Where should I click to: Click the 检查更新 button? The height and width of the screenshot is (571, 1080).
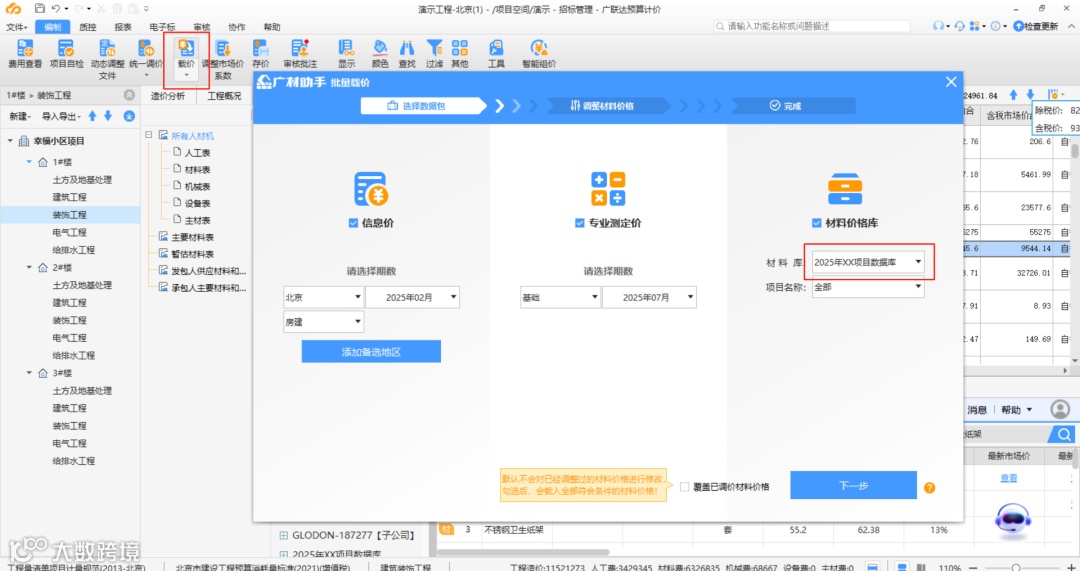(1036, 26)
